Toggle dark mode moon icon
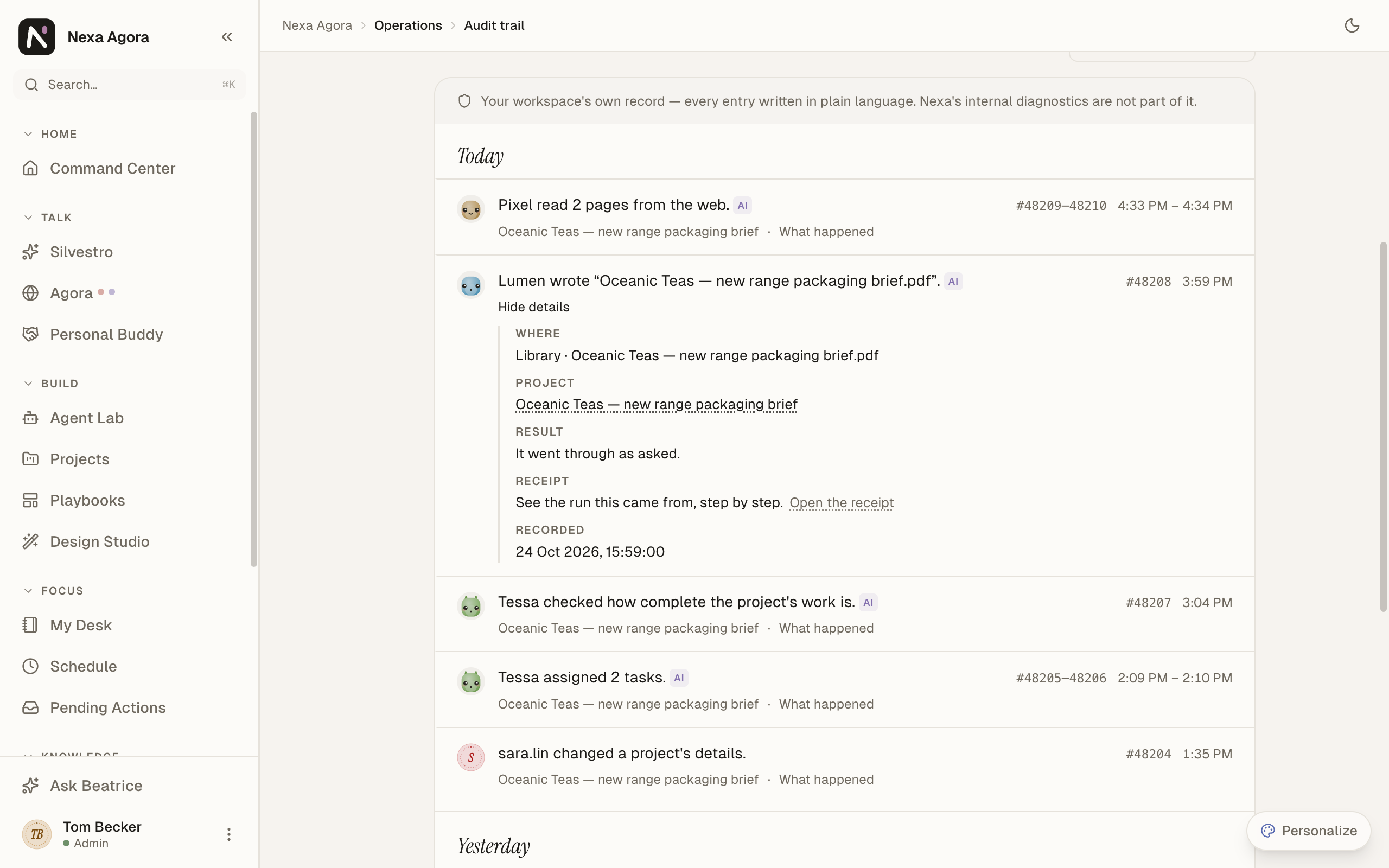This screenshot has height=868, width=1389. click(1352, 25)
